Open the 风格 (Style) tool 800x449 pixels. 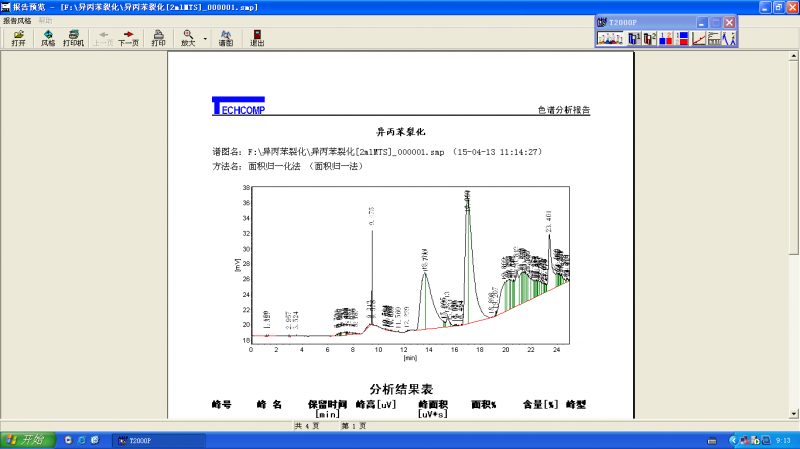point(48,38)
